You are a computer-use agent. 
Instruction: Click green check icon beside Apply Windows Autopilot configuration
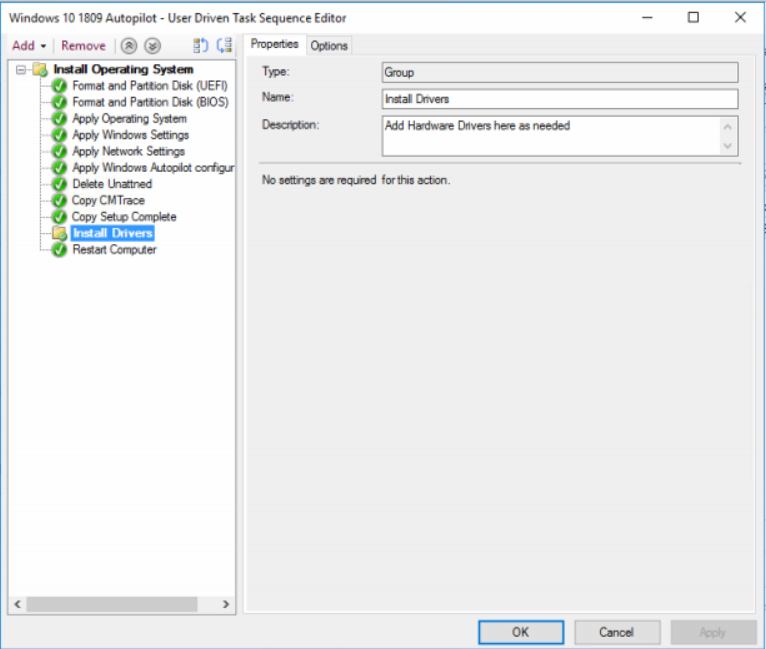click(59, 168)
